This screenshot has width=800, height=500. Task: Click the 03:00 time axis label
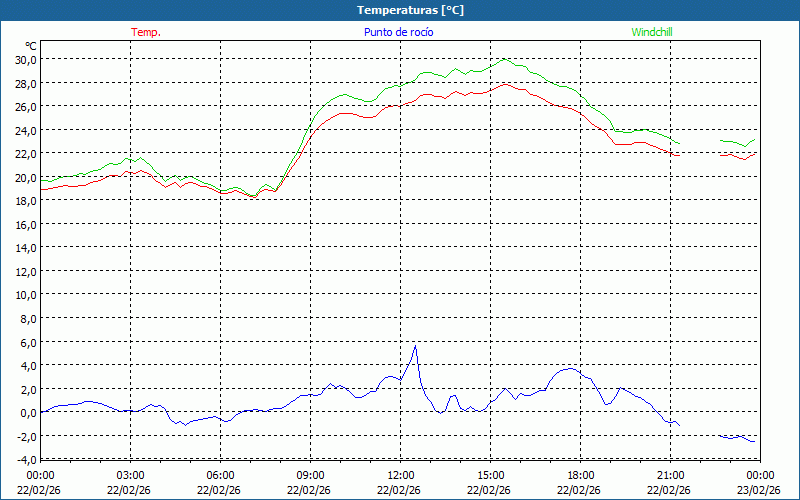(130, 475)
